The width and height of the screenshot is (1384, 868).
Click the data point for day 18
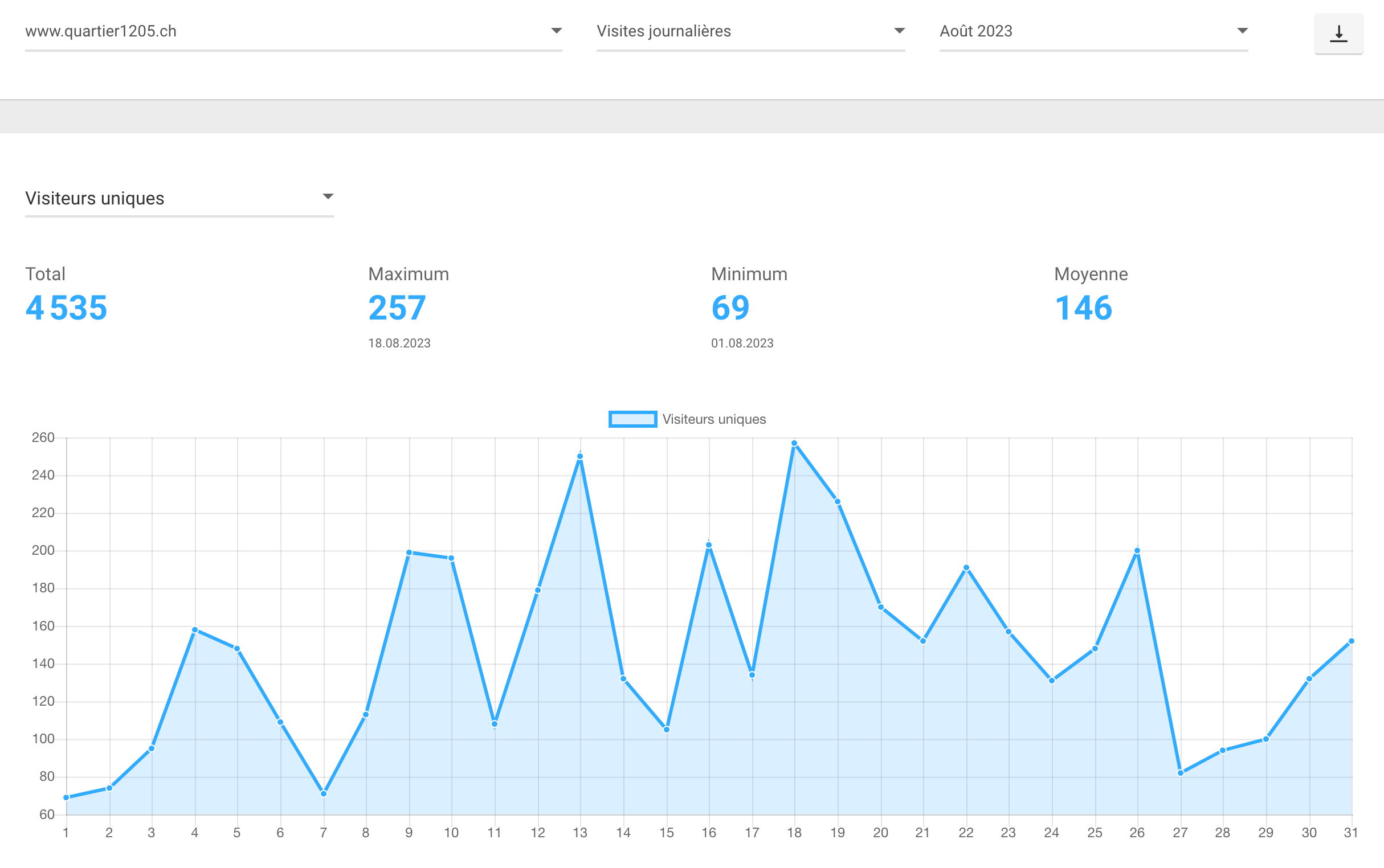tap(794, 443)
